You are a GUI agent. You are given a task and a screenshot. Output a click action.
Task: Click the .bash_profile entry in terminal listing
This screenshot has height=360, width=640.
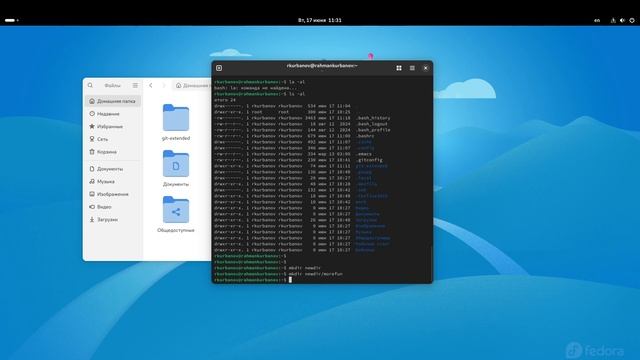pyautogui.click(x=373, y=130)
